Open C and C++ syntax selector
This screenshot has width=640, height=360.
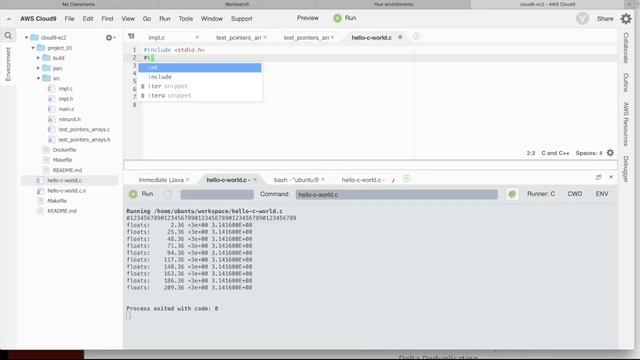click(555, 153)
